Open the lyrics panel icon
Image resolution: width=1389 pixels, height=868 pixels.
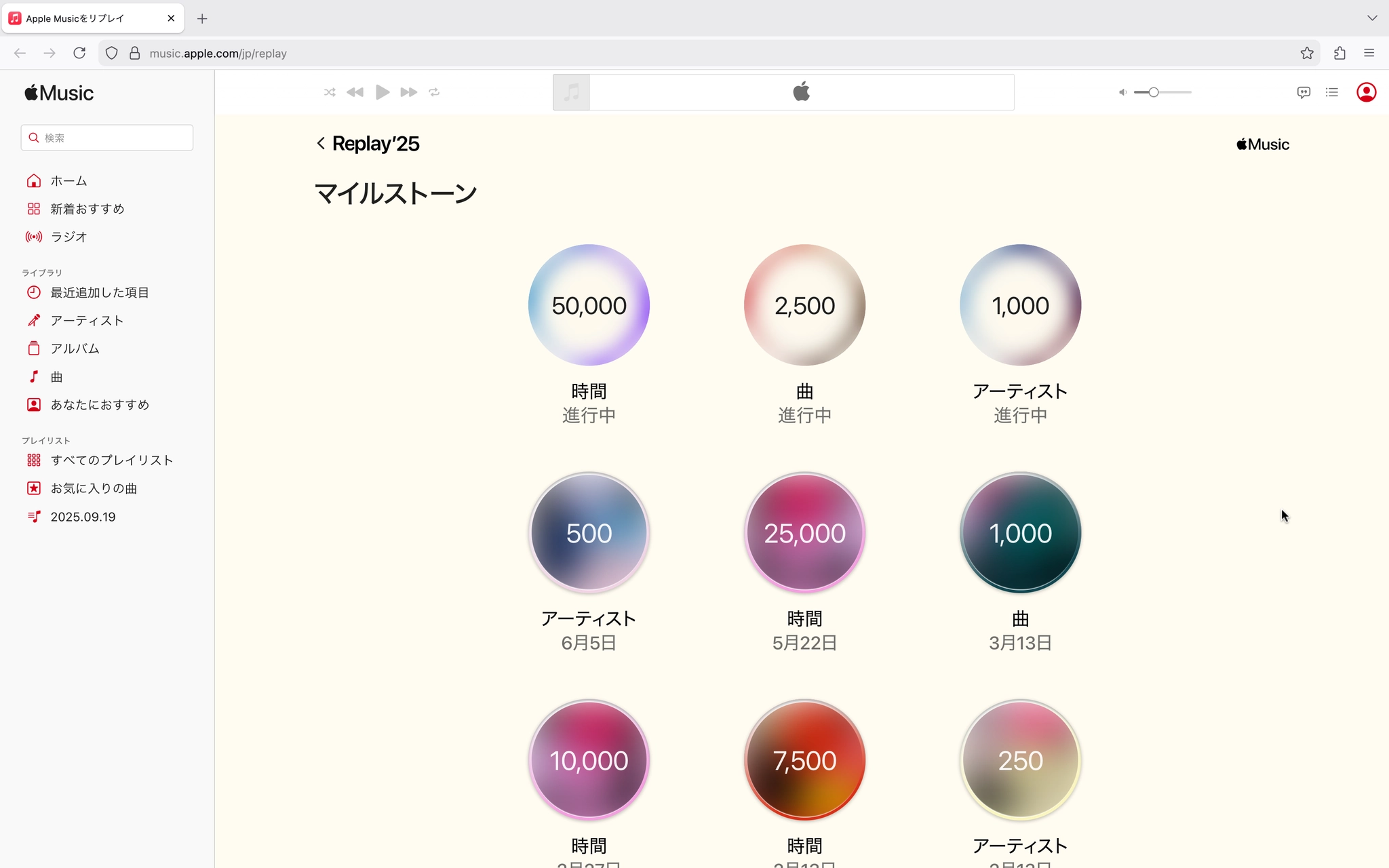1303,92
